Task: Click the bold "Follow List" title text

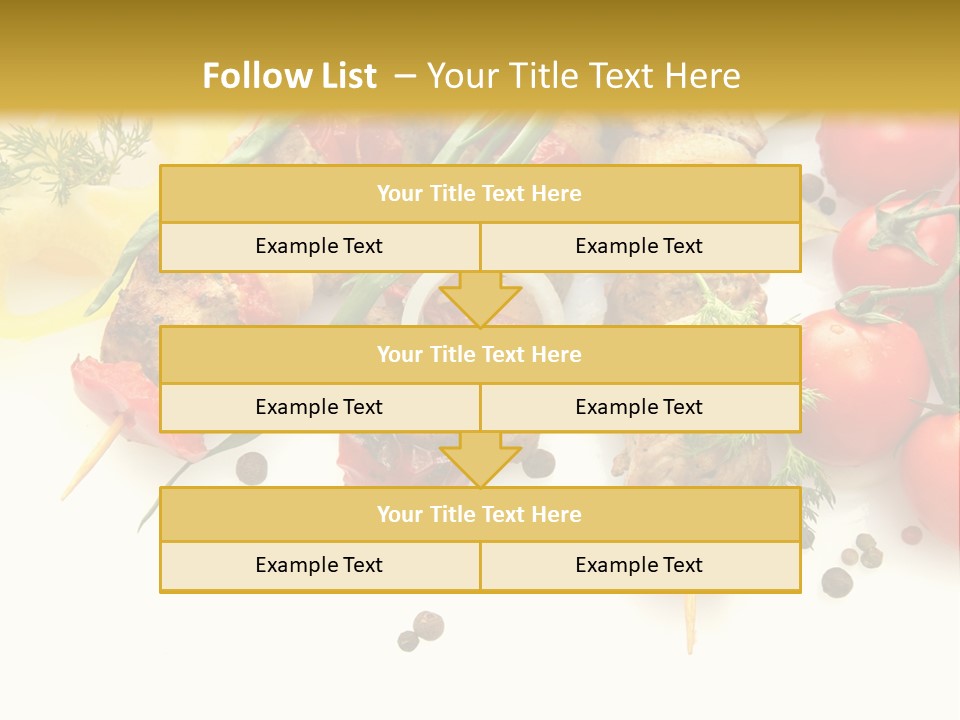Action: 289,76
